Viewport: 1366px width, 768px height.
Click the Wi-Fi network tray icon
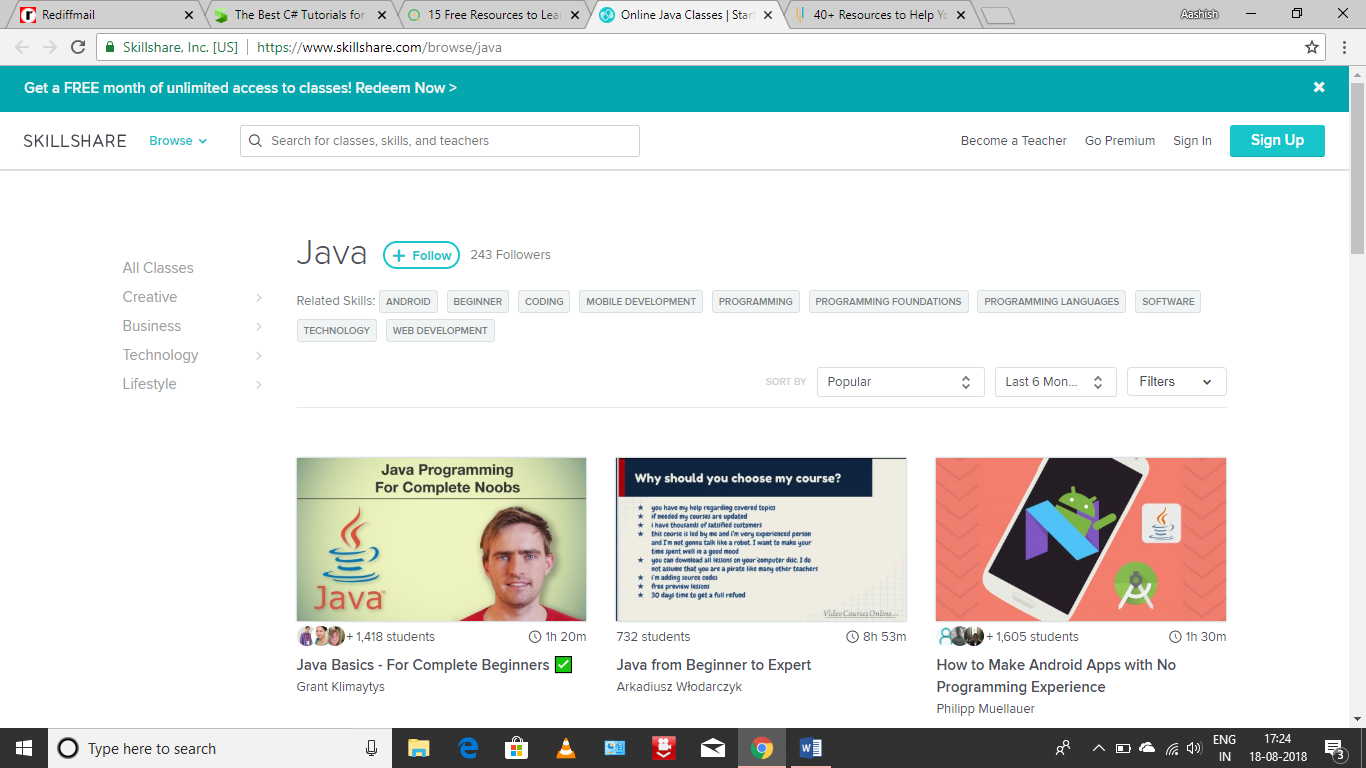coord(1171,748)
